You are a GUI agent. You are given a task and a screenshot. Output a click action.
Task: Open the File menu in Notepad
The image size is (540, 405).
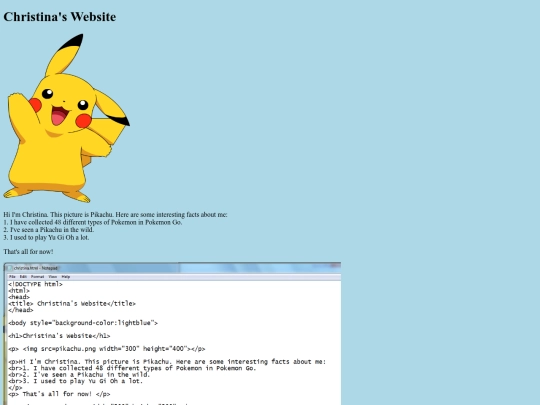[12, 277]
